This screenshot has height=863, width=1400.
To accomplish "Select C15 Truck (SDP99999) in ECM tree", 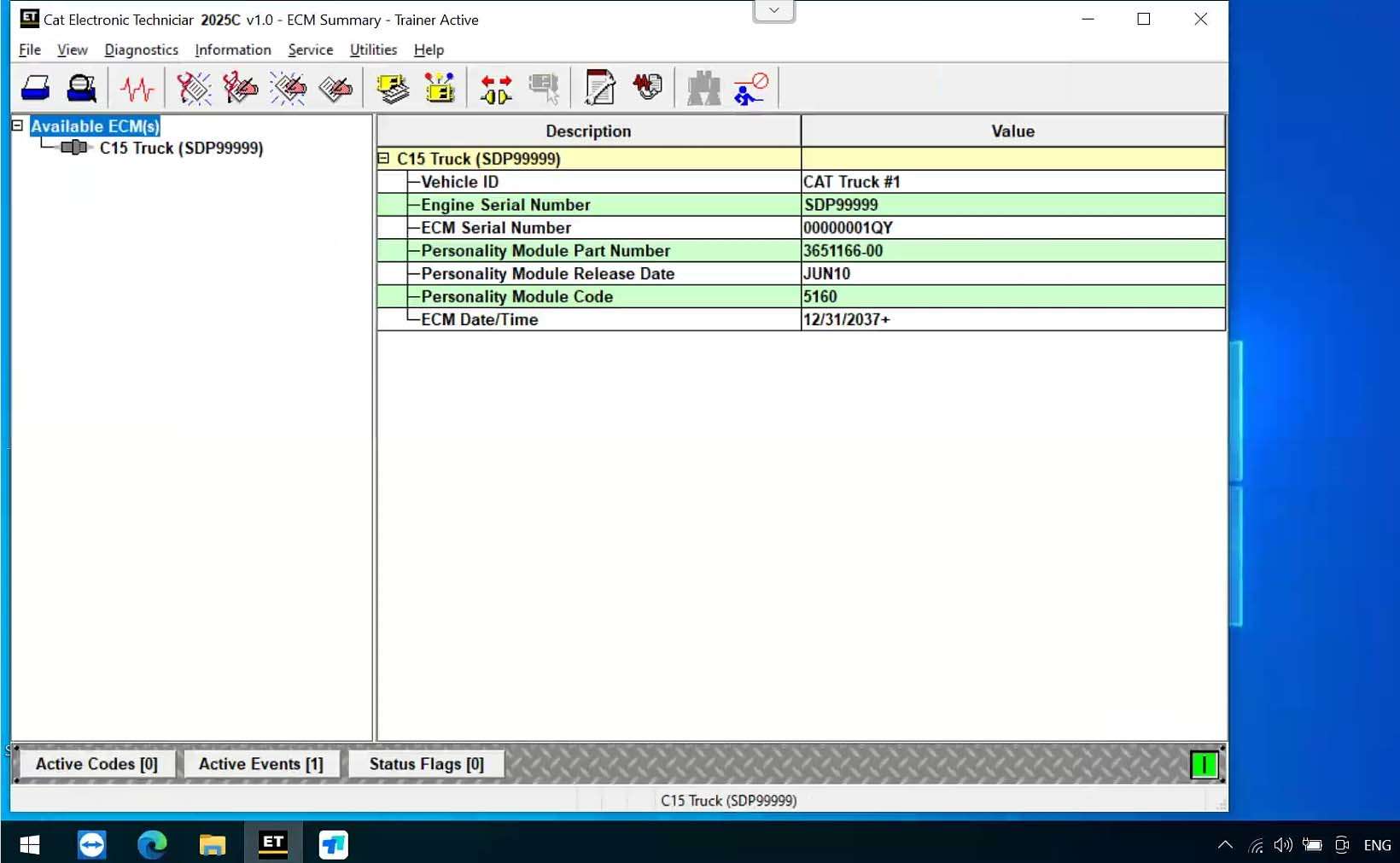I will [181, 148].
